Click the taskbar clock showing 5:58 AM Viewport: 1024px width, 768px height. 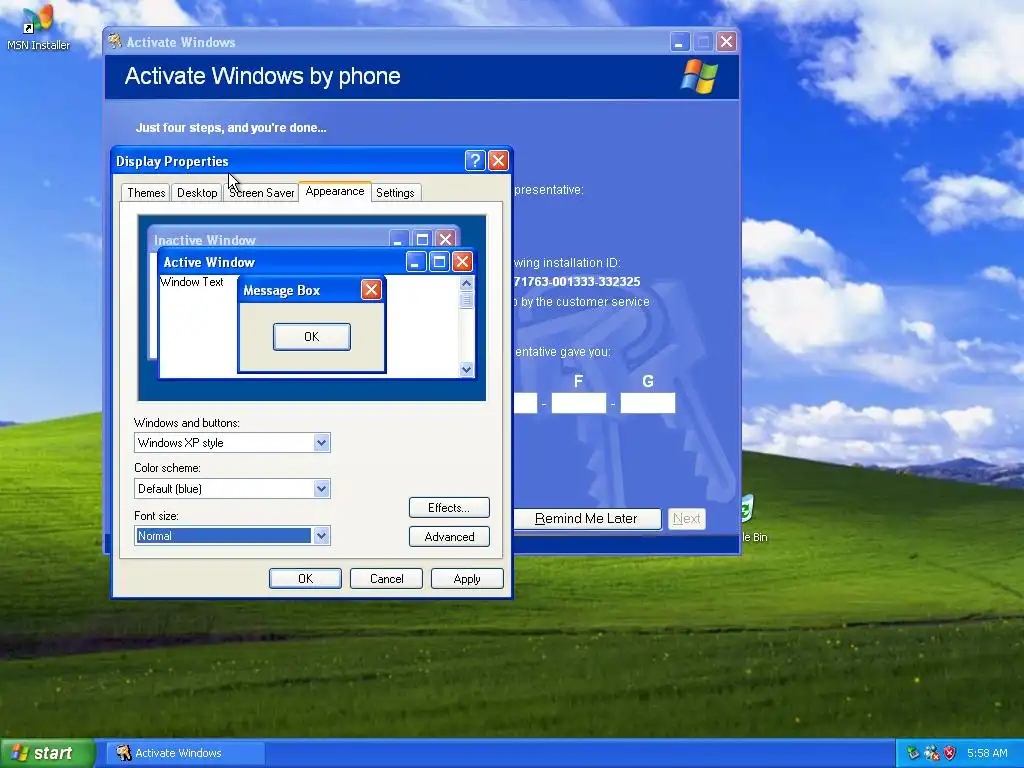[987, 753]
